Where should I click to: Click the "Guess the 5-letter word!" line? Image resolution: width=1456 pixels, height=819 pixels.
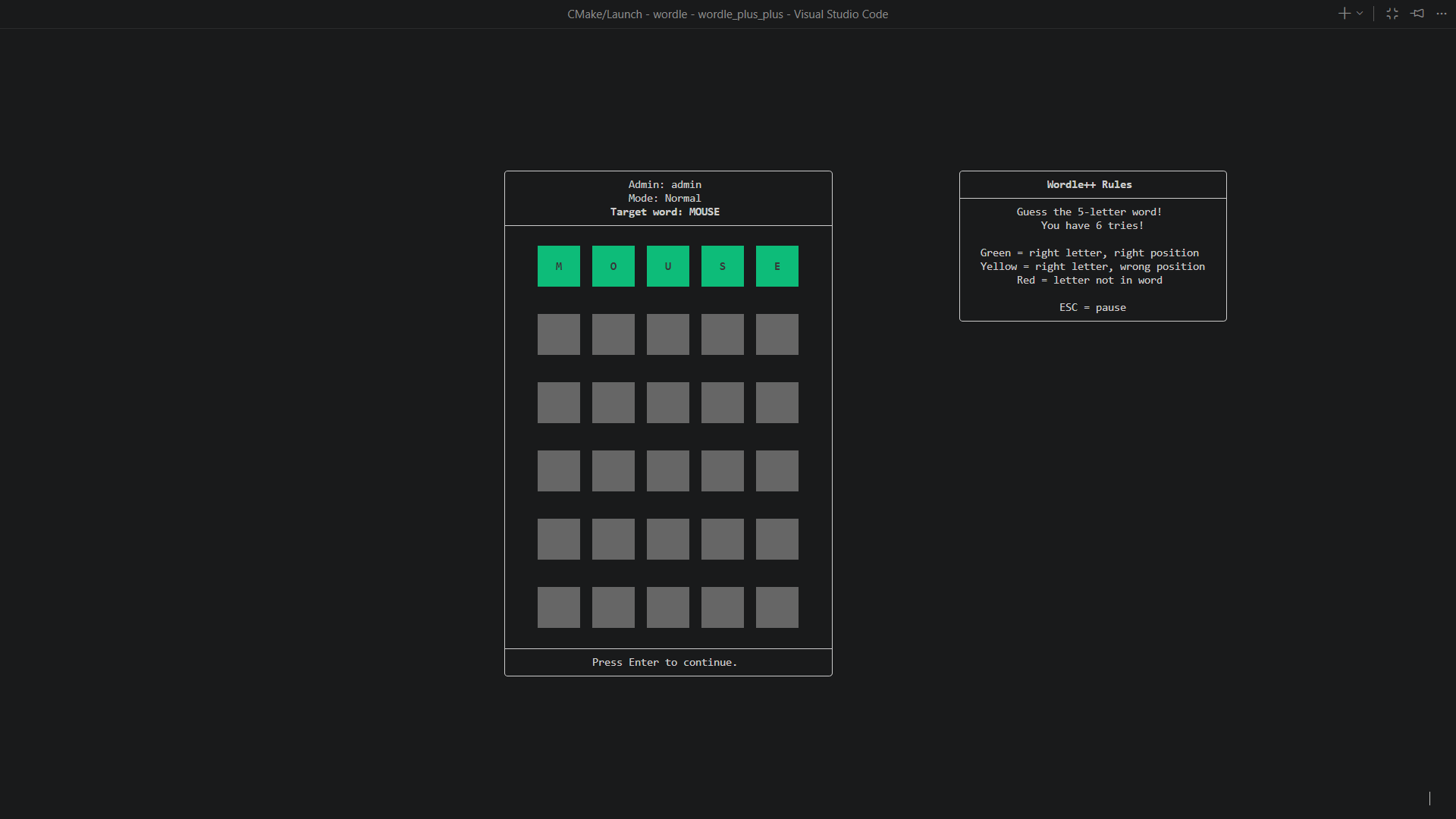click(x=1089, y=212)
